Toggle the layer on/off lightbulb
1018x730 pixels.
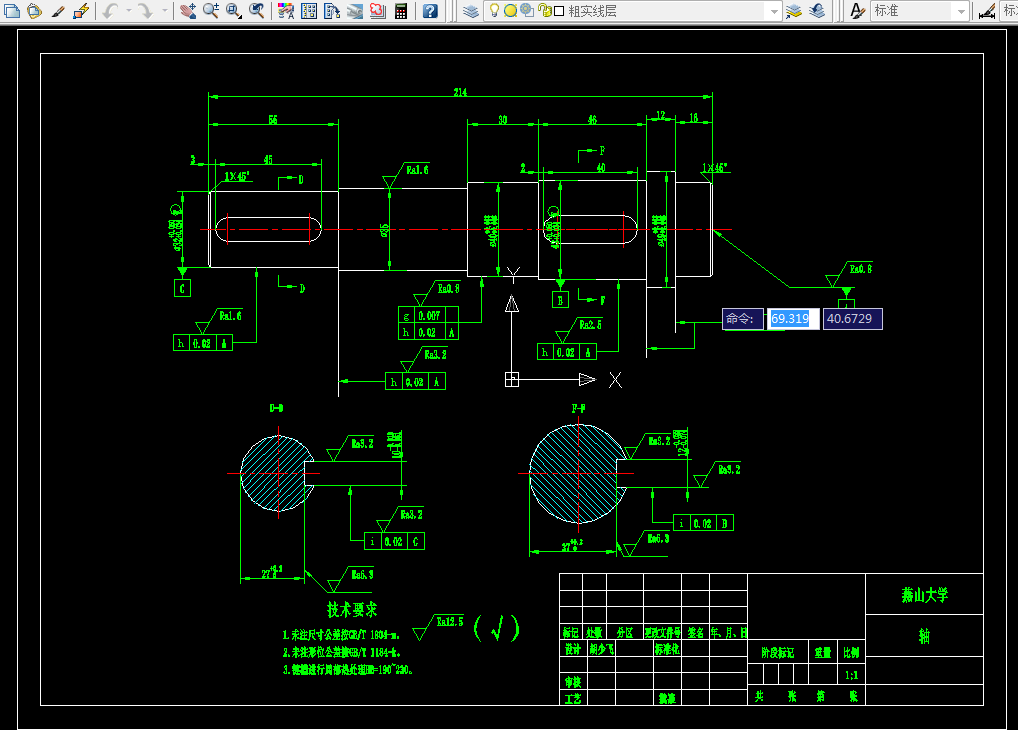point(494,10)
